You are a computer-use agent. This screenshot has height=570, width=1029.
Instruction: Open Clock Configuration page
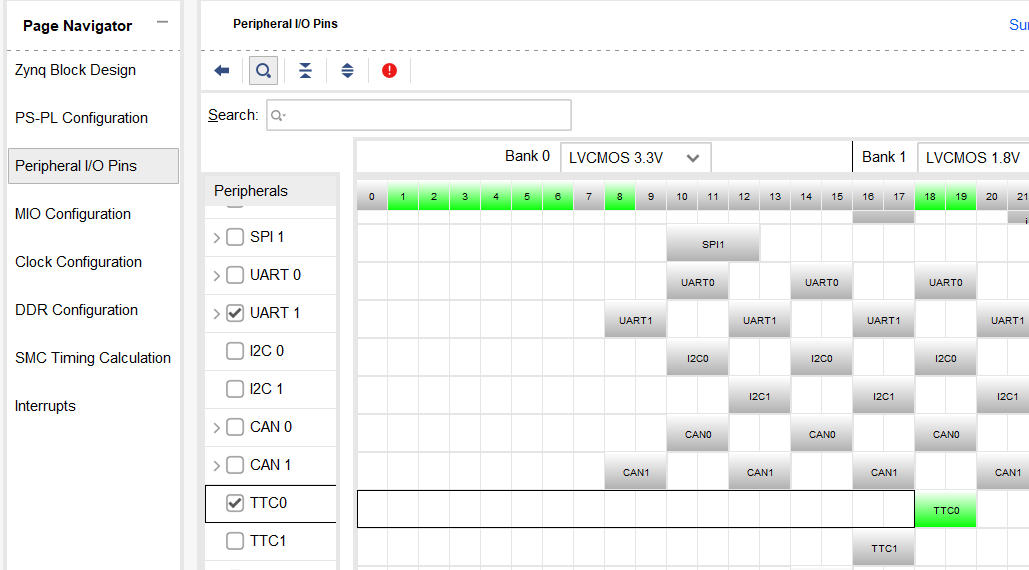tap(78, 262)
